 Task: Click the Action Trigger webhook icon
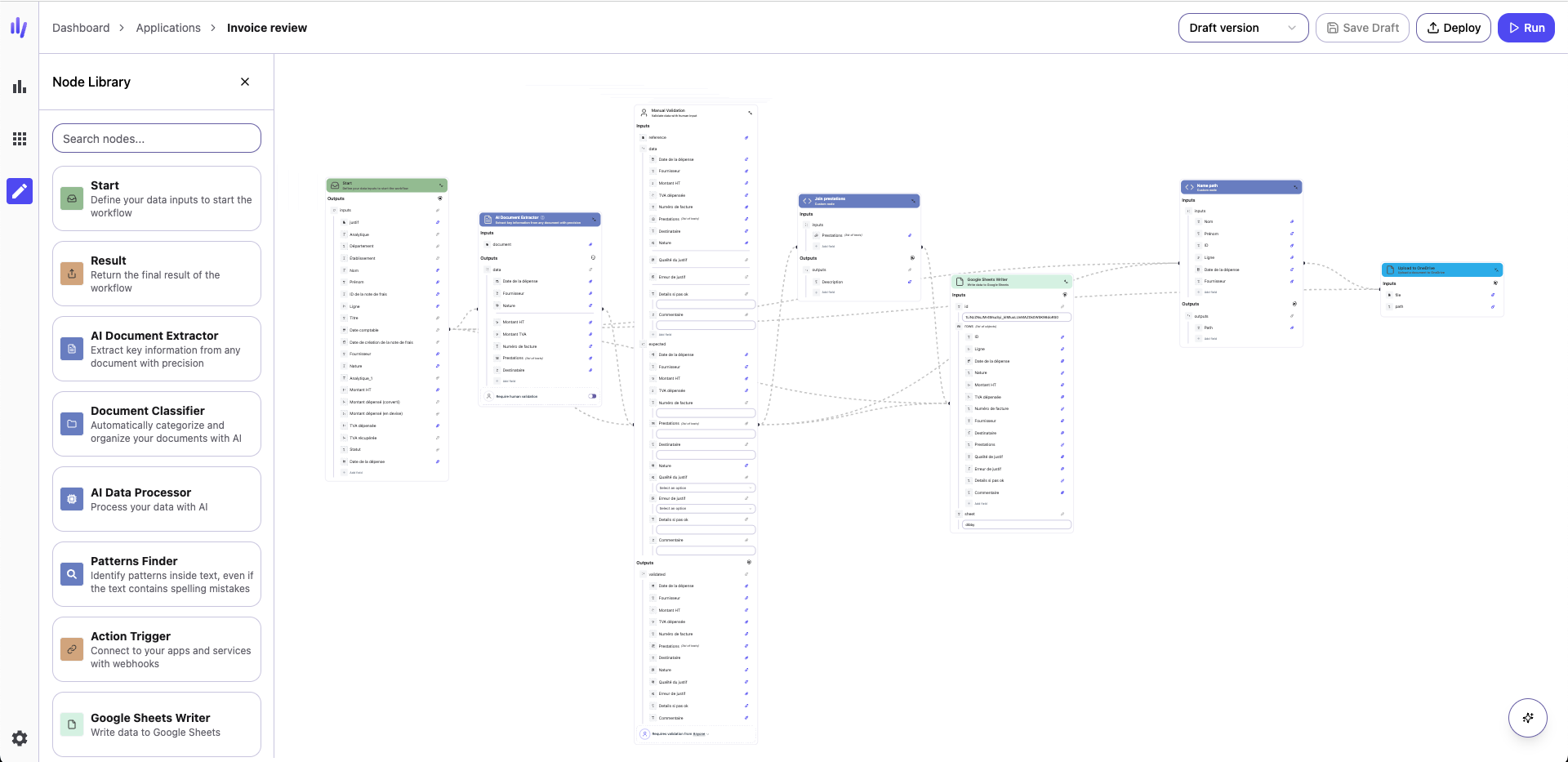coord(71,649)
